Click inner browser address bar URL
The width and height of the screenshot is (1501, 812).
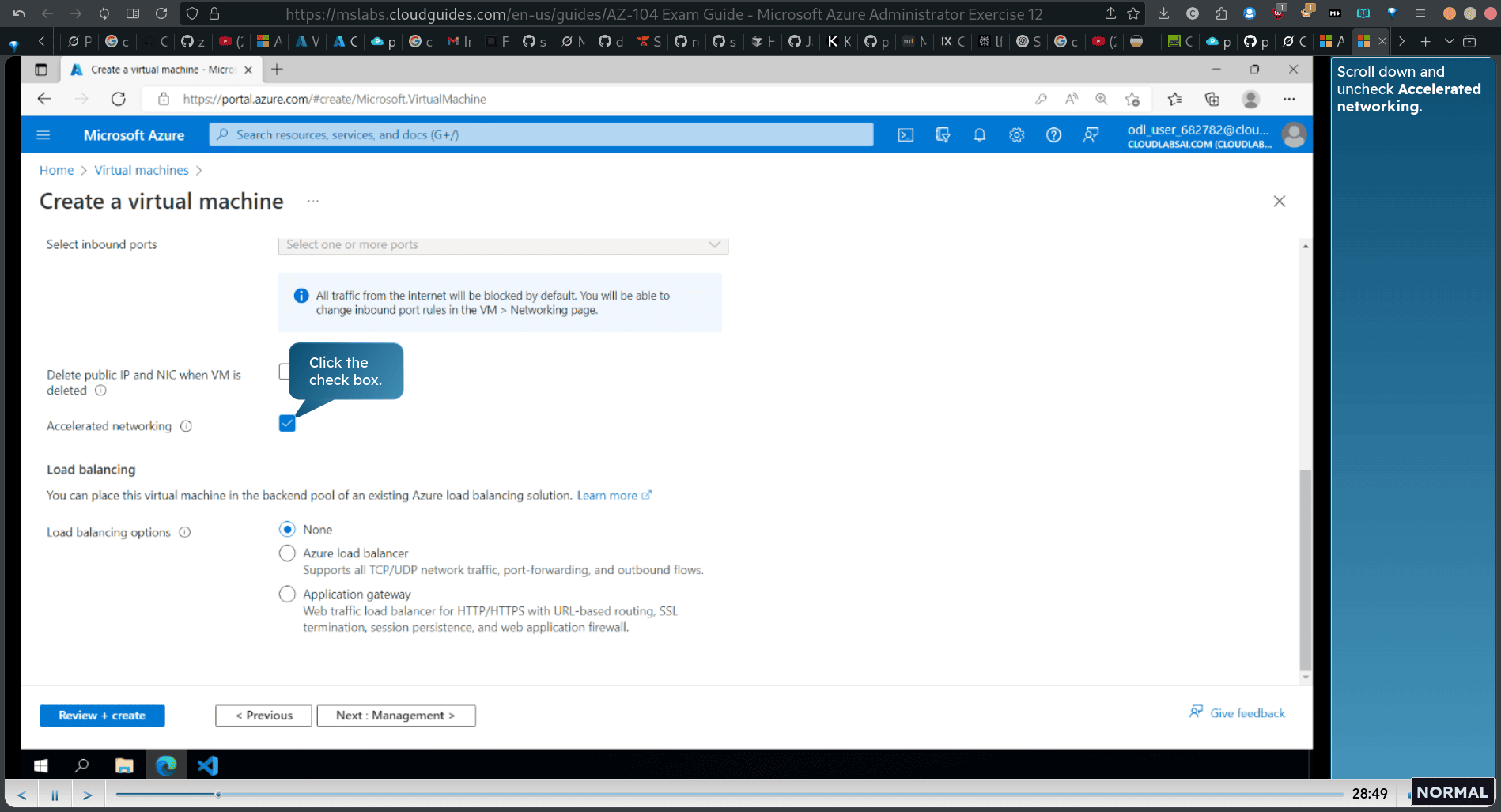335,99
